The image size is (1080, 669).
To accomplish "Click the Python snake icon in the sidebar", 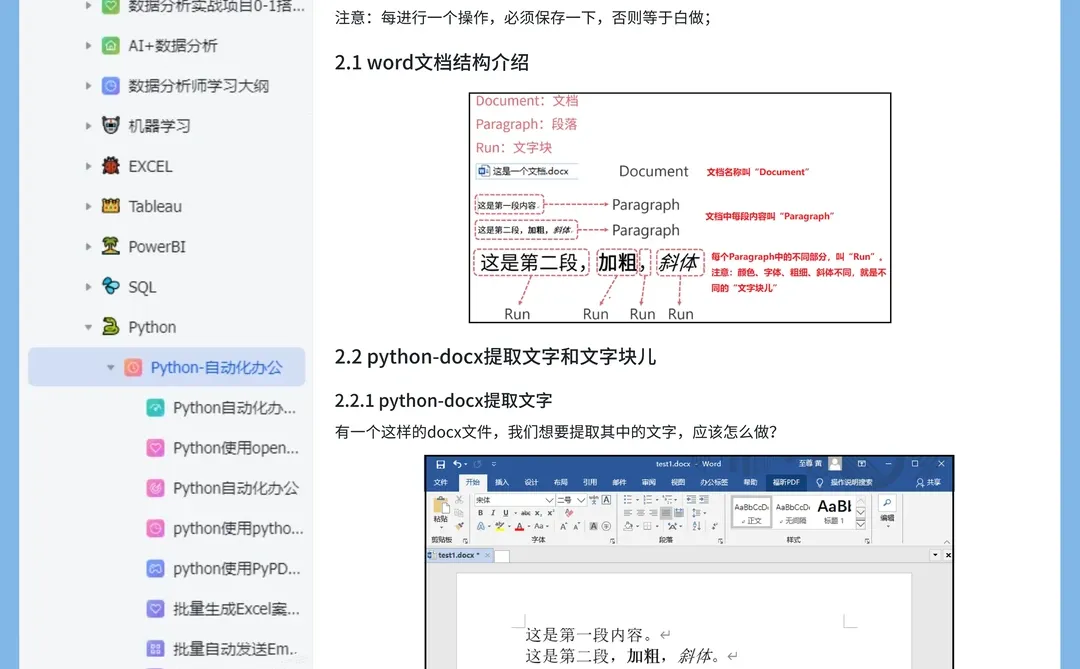I will 110,327.
